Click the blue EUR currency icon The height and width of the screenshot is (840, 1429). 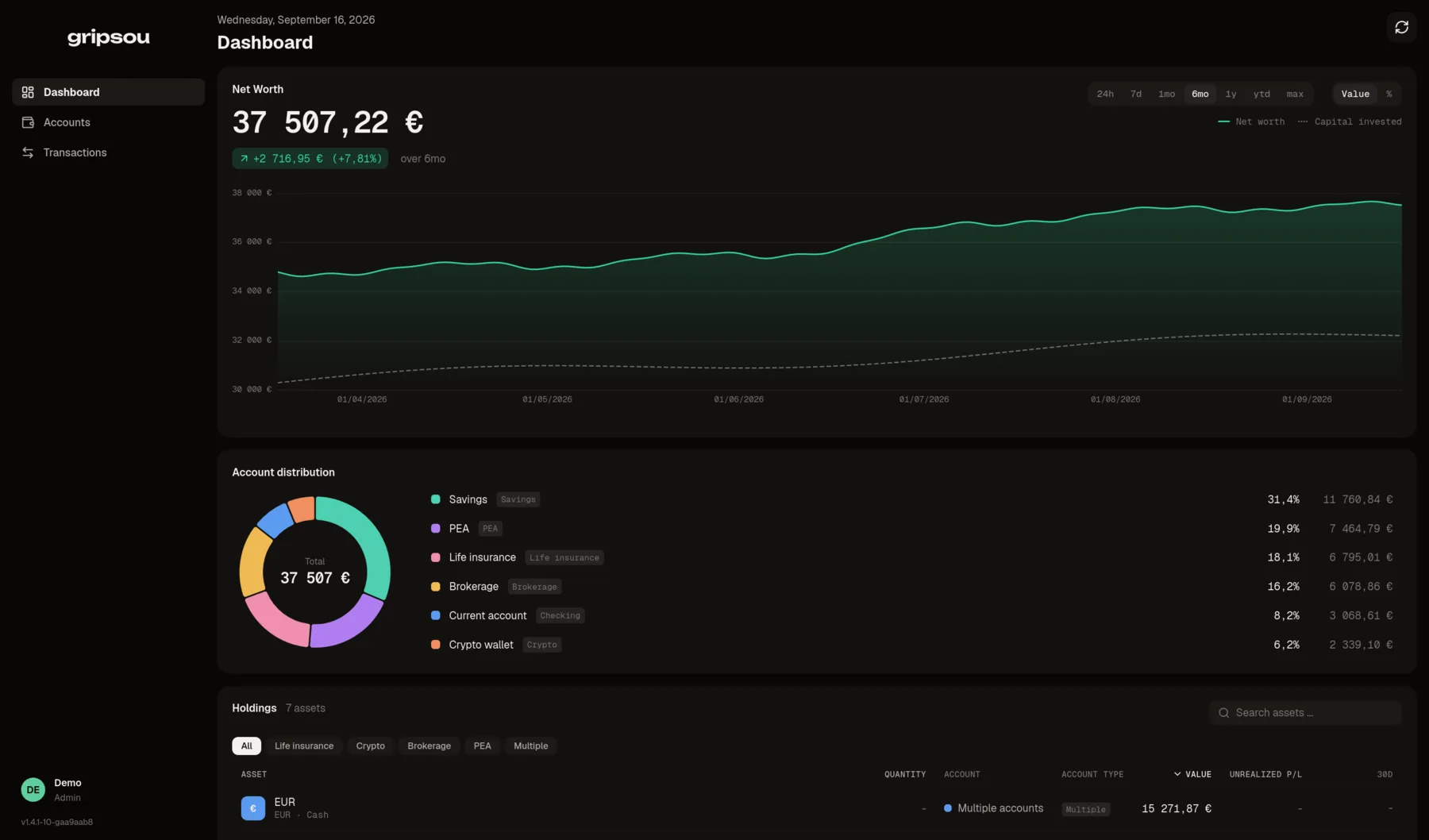252,808
